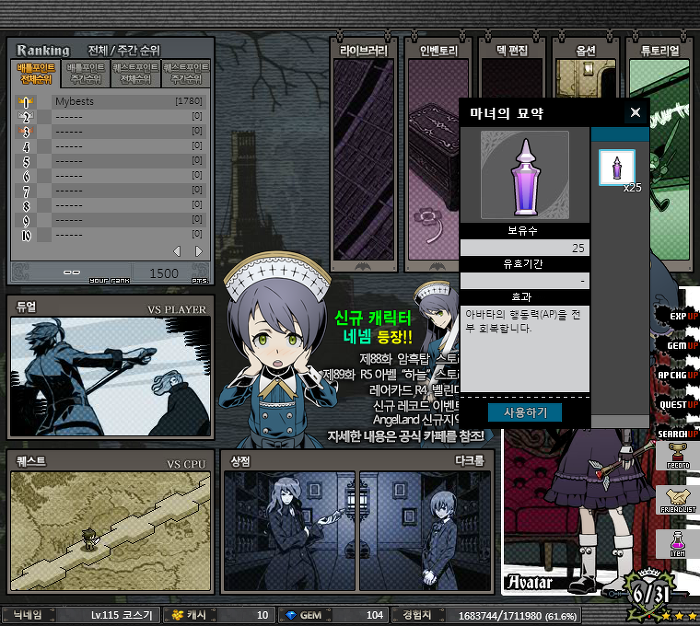Select 배틀포인트 전체순위 ranking tab
The height and width of the screenshot is (626, 700).
pos(36,74)
